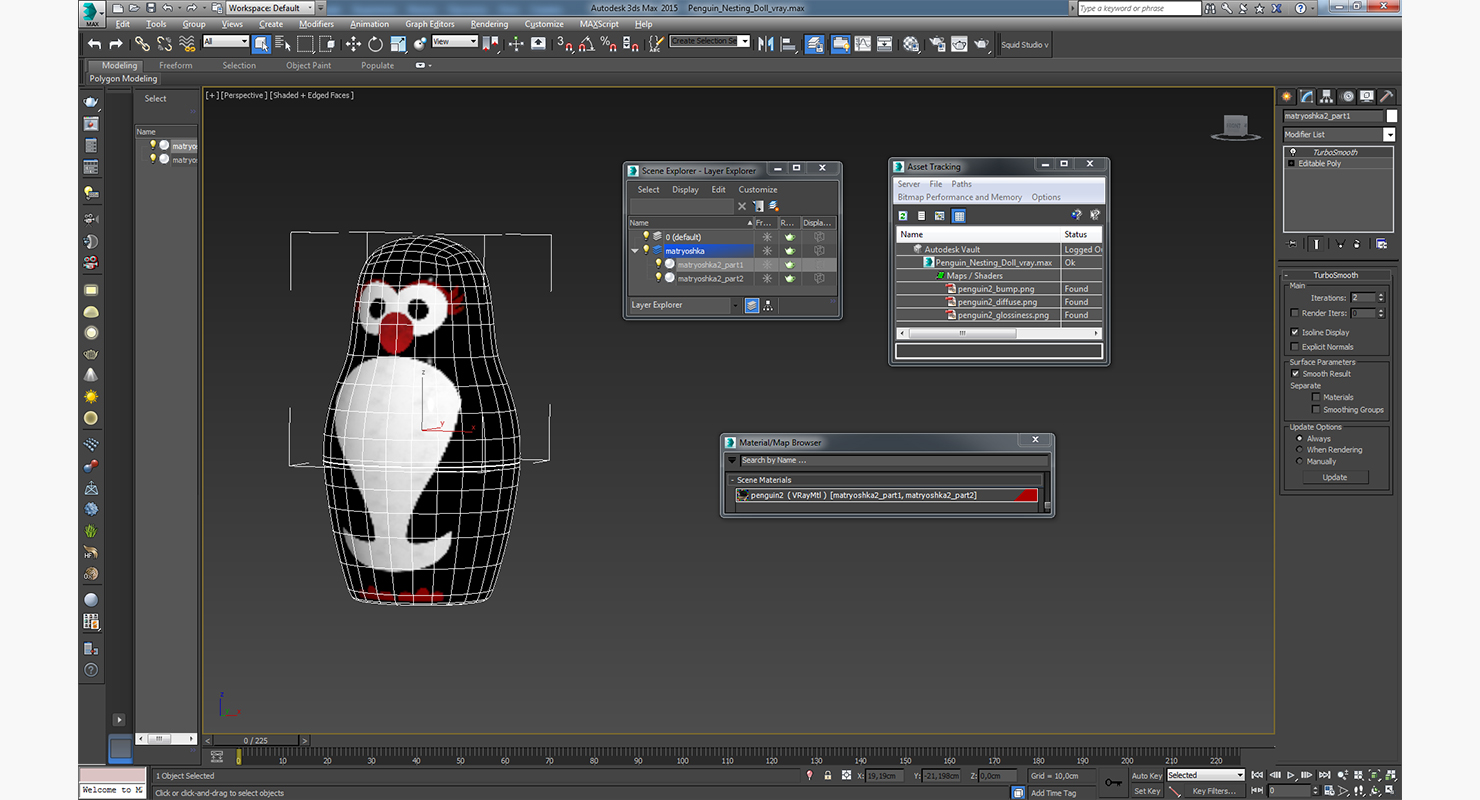This screenshot has width=1480, height=800.
Task: Open the Align tool
Action: coord(788,44)
